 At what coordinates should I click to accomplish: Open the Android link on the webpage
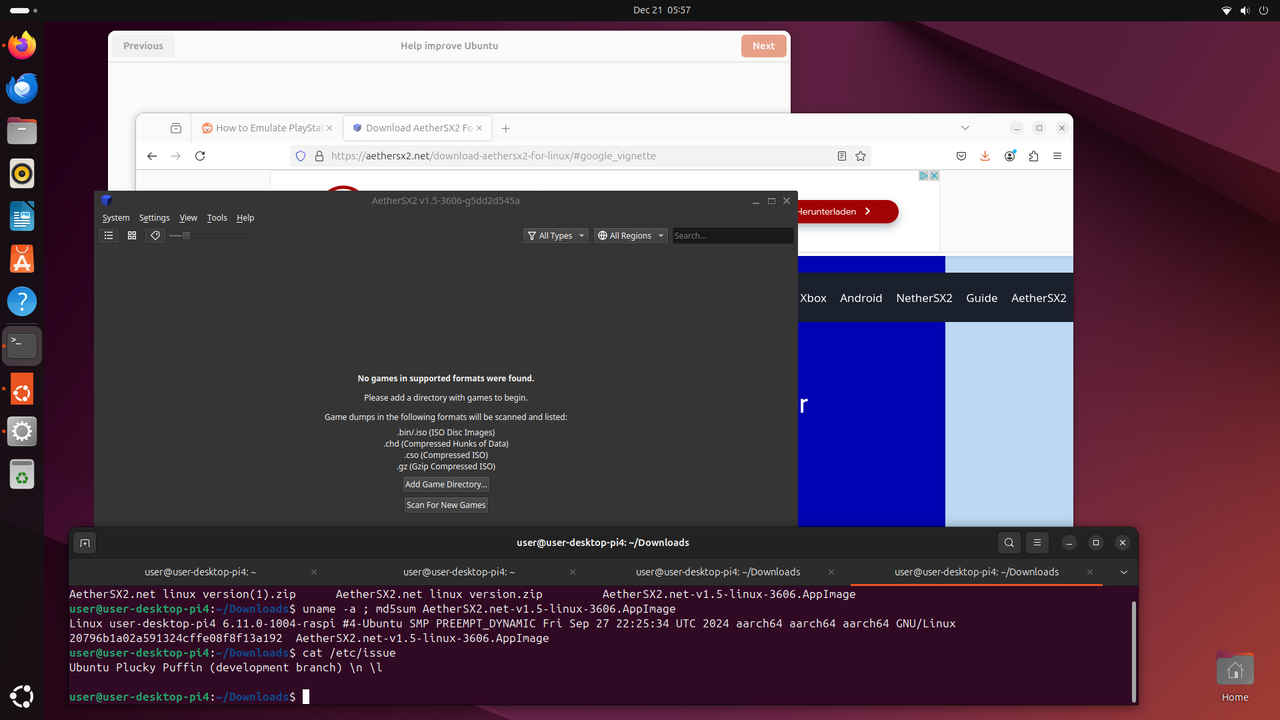[x=861, y=298]
